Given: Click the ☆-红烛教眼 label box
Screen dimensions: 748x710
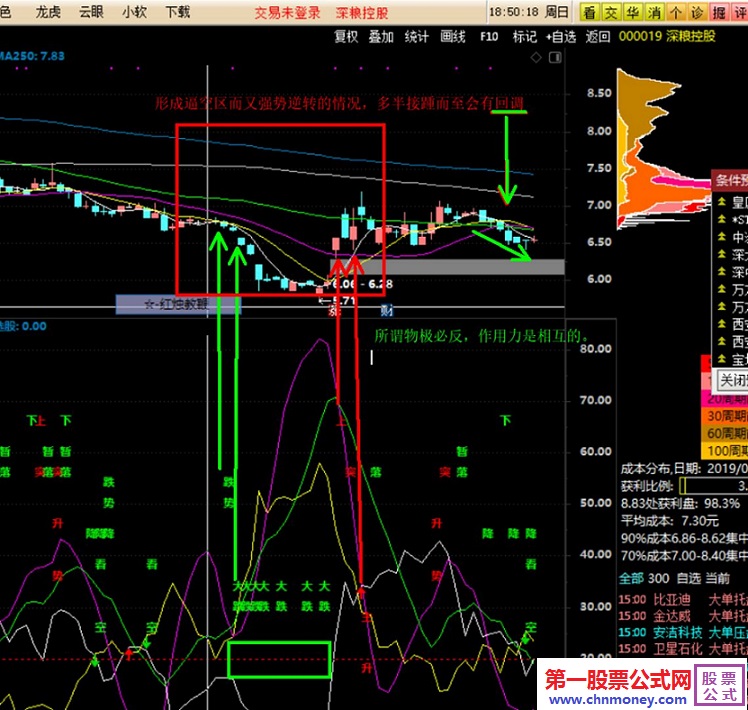Looking at the screenshot, I should pos(178,304).
